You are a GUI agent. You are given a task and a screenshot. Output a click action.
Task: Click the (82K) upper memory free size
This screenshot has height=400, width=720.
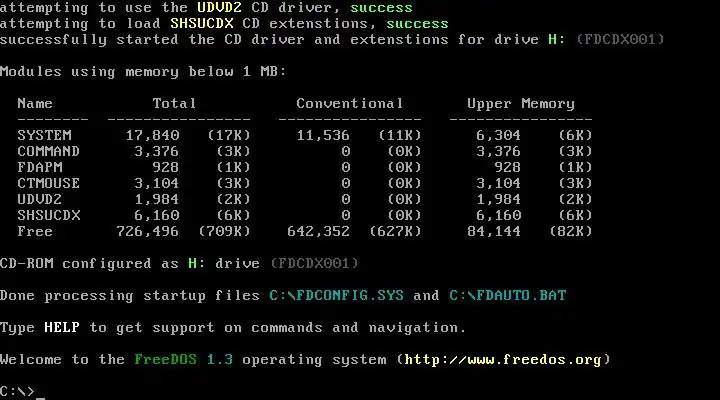[x=571, y=231]
